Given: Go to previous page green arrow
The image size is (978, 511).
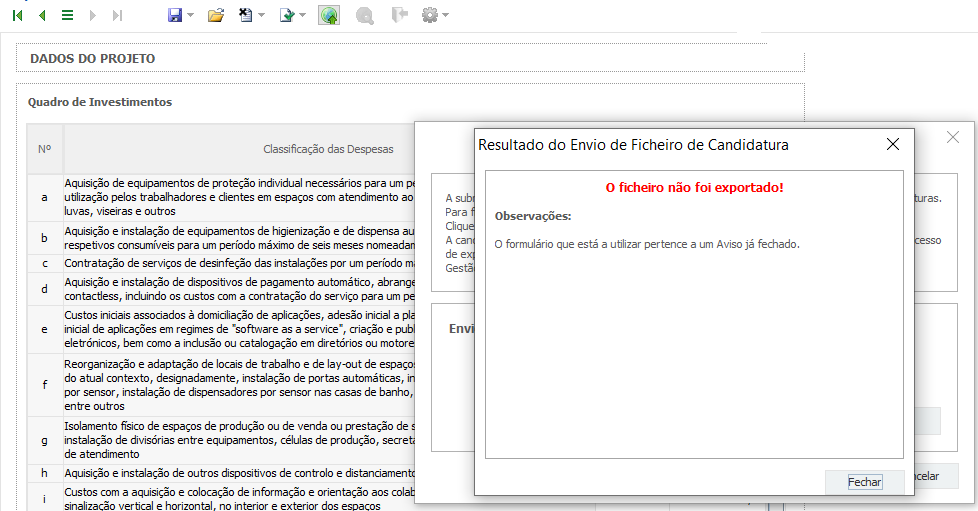Looking at the screenshot, I should pyautogui.click(x=42, y=15).
